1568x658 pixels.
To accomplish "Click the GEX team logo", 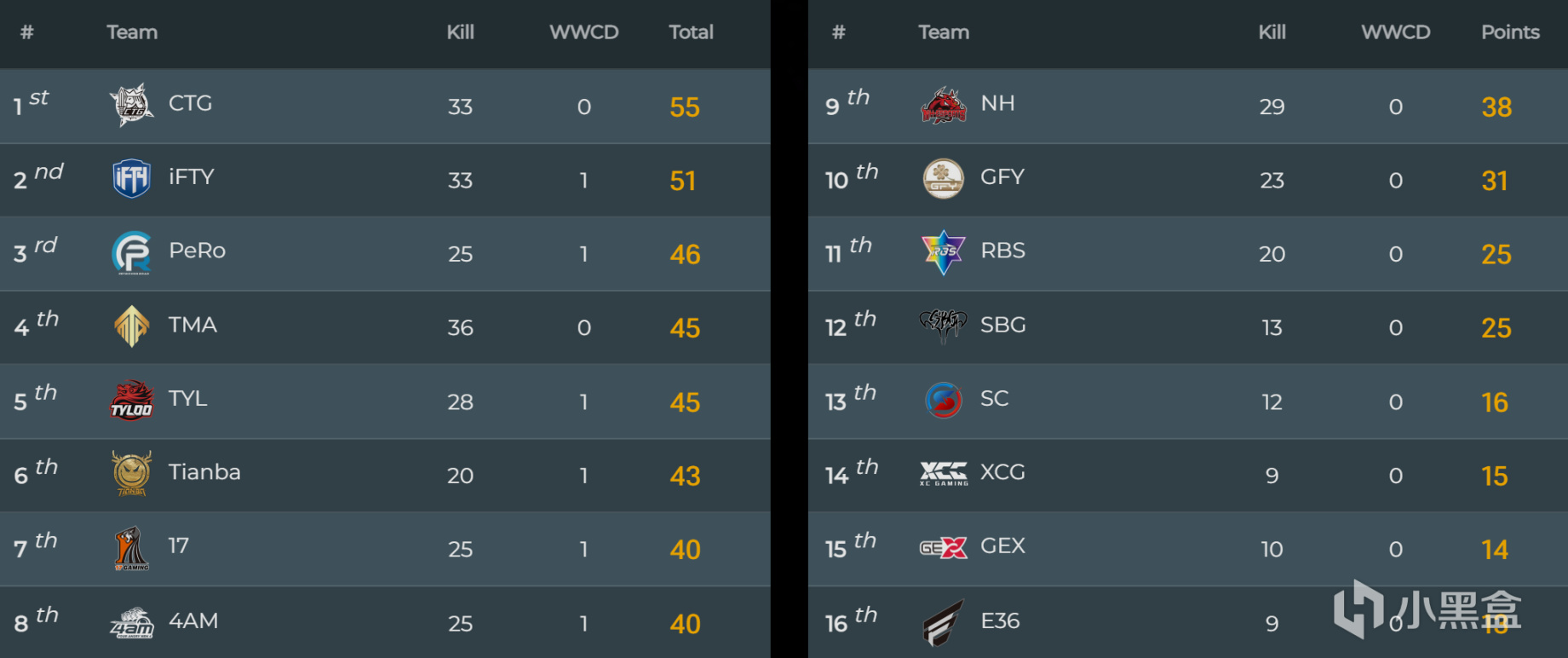I will click(x=944, y=548).
